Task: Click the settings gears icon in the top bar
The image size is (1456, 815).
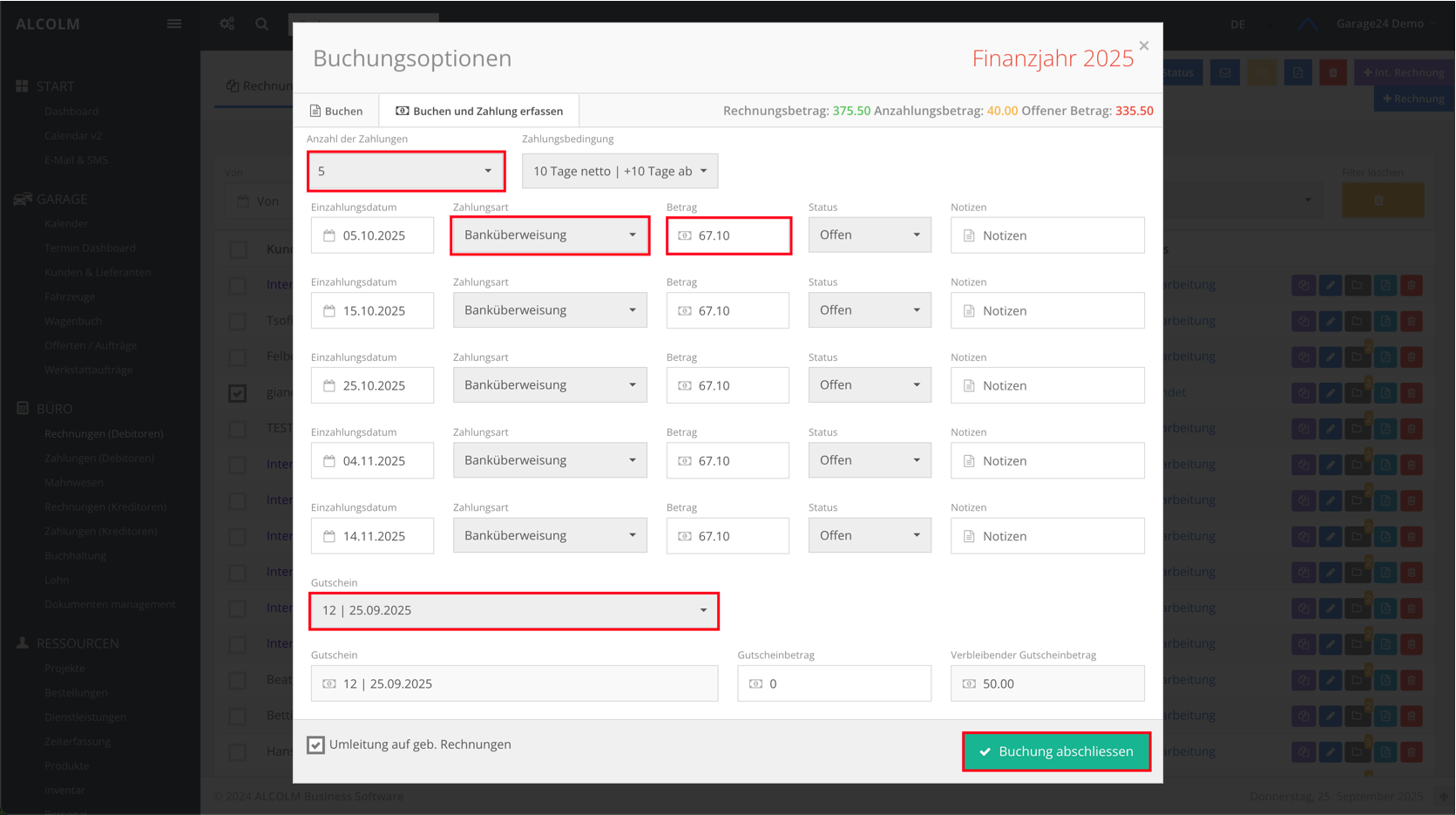Action: coord(227,24)
